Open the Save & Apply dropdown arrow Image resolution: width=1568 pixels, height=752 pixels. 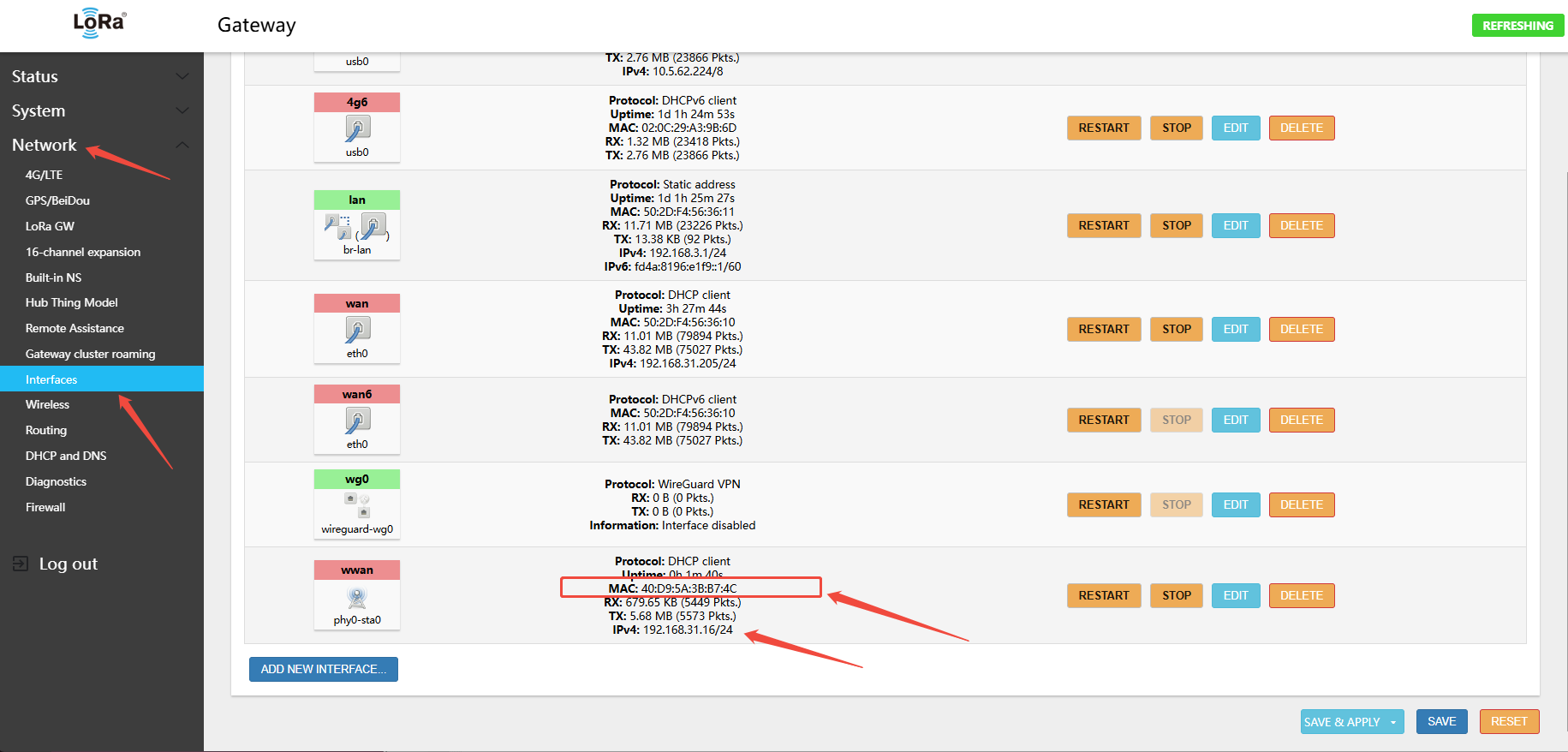[1393, 722]
